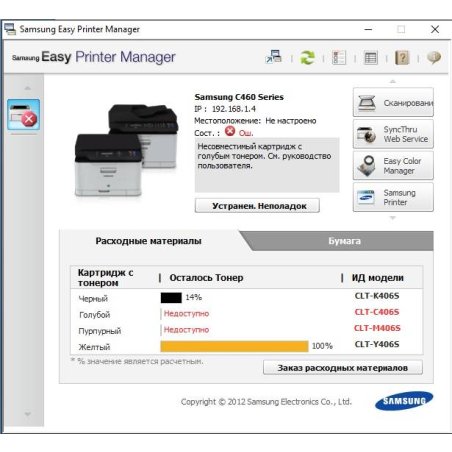Click the sidebar up arrow

(28, 88)
